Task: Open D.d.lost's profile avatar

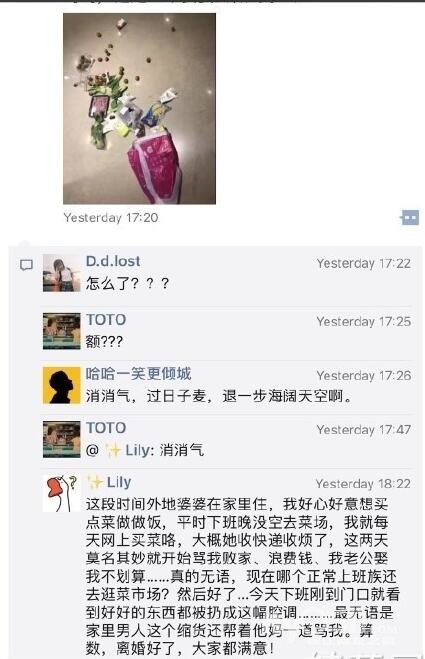Action: tap(61, 273)
